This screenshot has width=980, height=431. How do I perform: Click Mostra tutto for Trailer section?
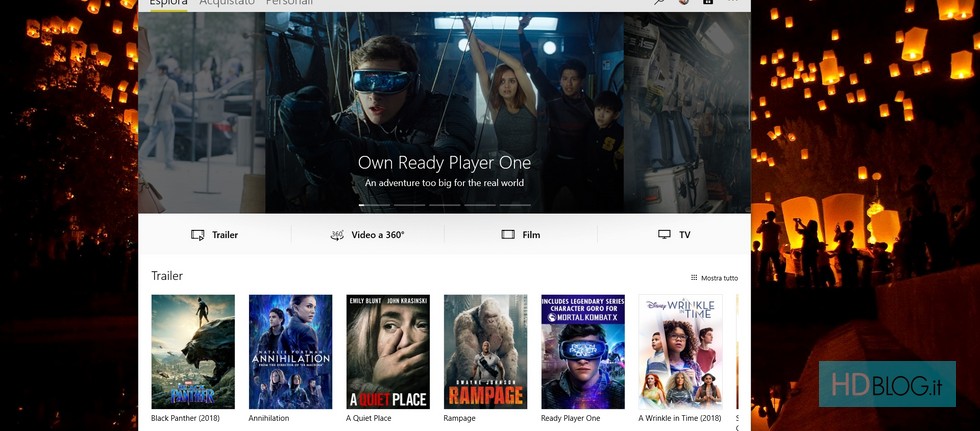(714, 278)
